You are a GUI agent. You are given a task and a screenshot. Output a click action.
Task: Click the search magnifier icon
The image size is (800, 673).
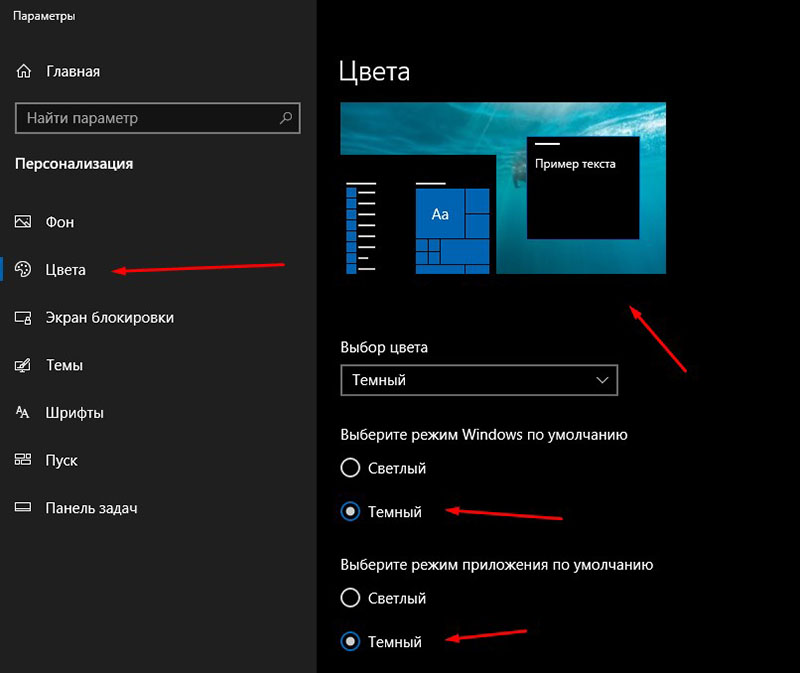[286, 118]
